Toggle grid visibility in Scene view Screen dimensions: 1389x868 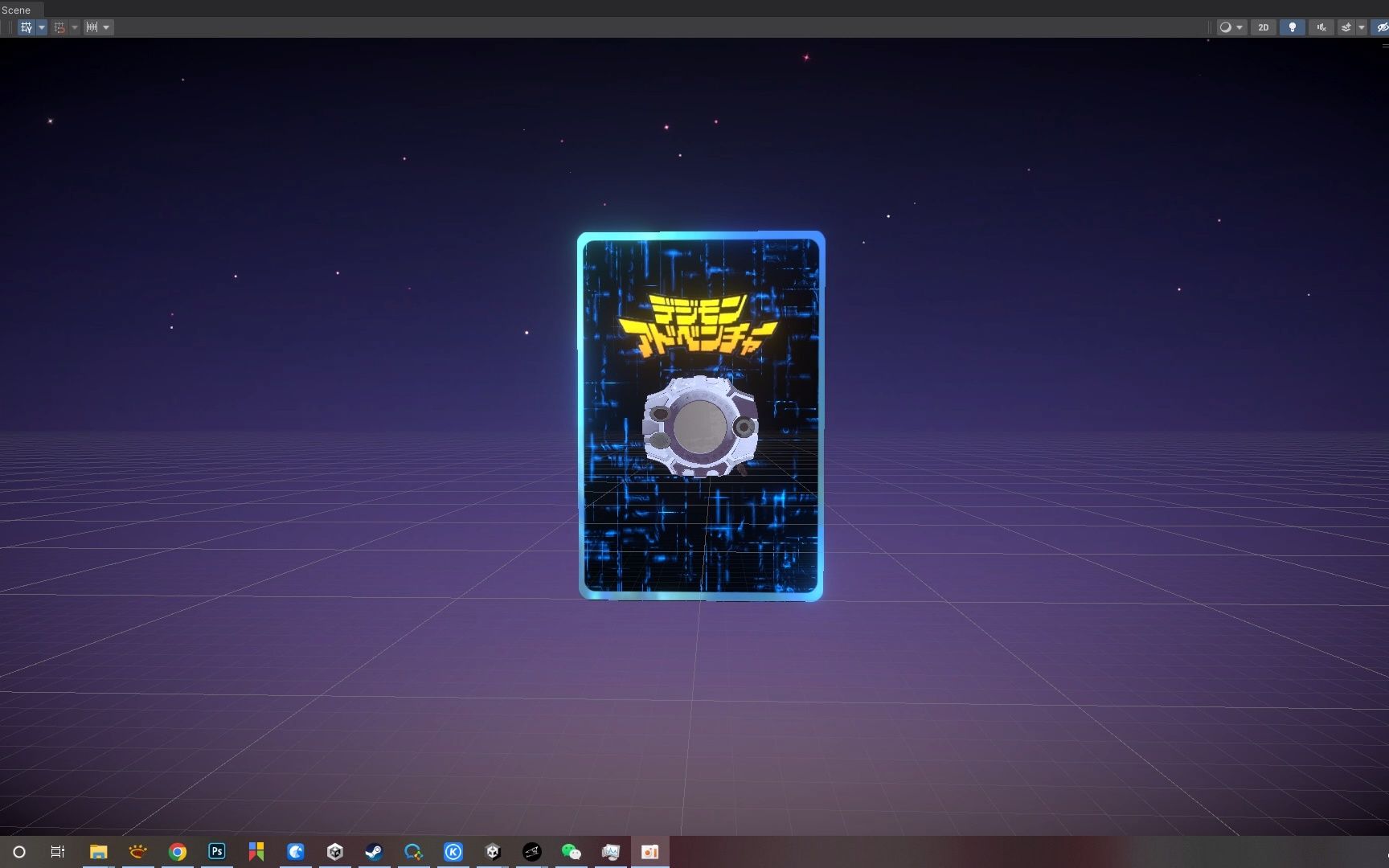tap(27, 27)
